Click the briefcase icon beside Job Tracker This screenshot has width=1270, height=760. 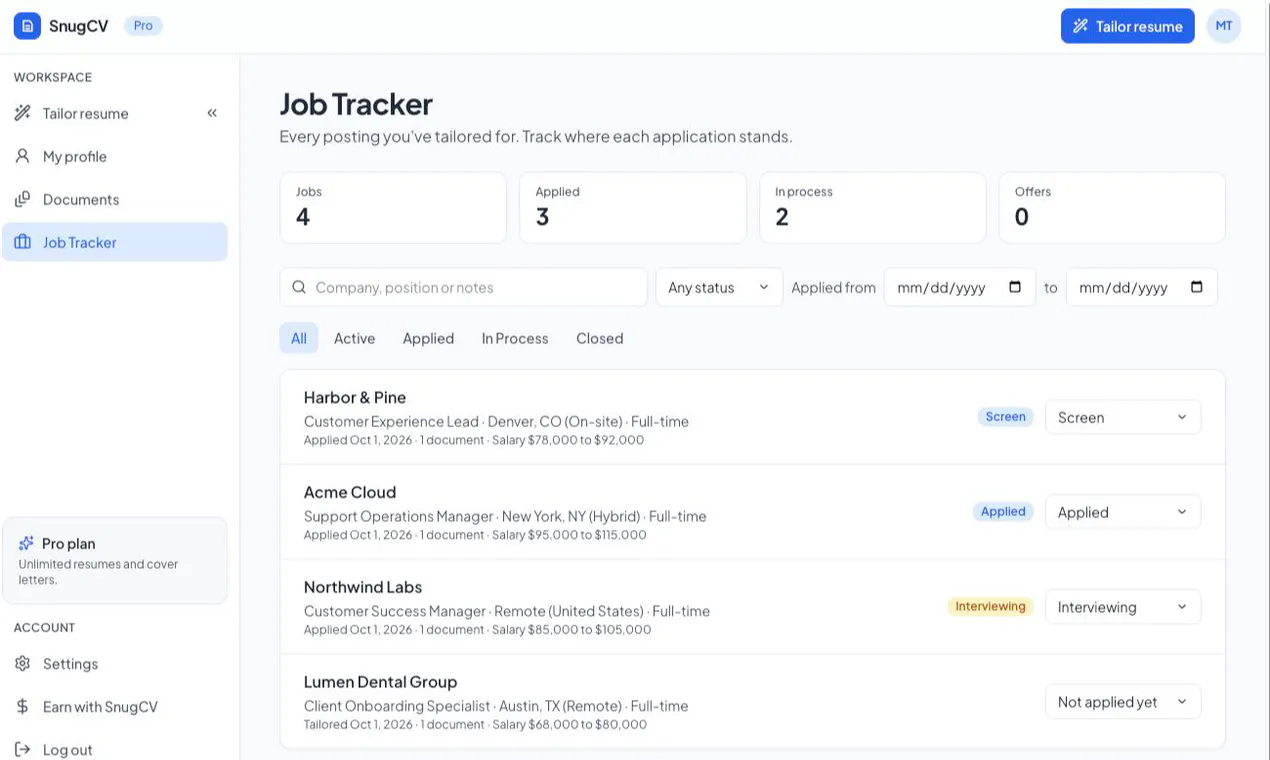[x=22, y=242]
